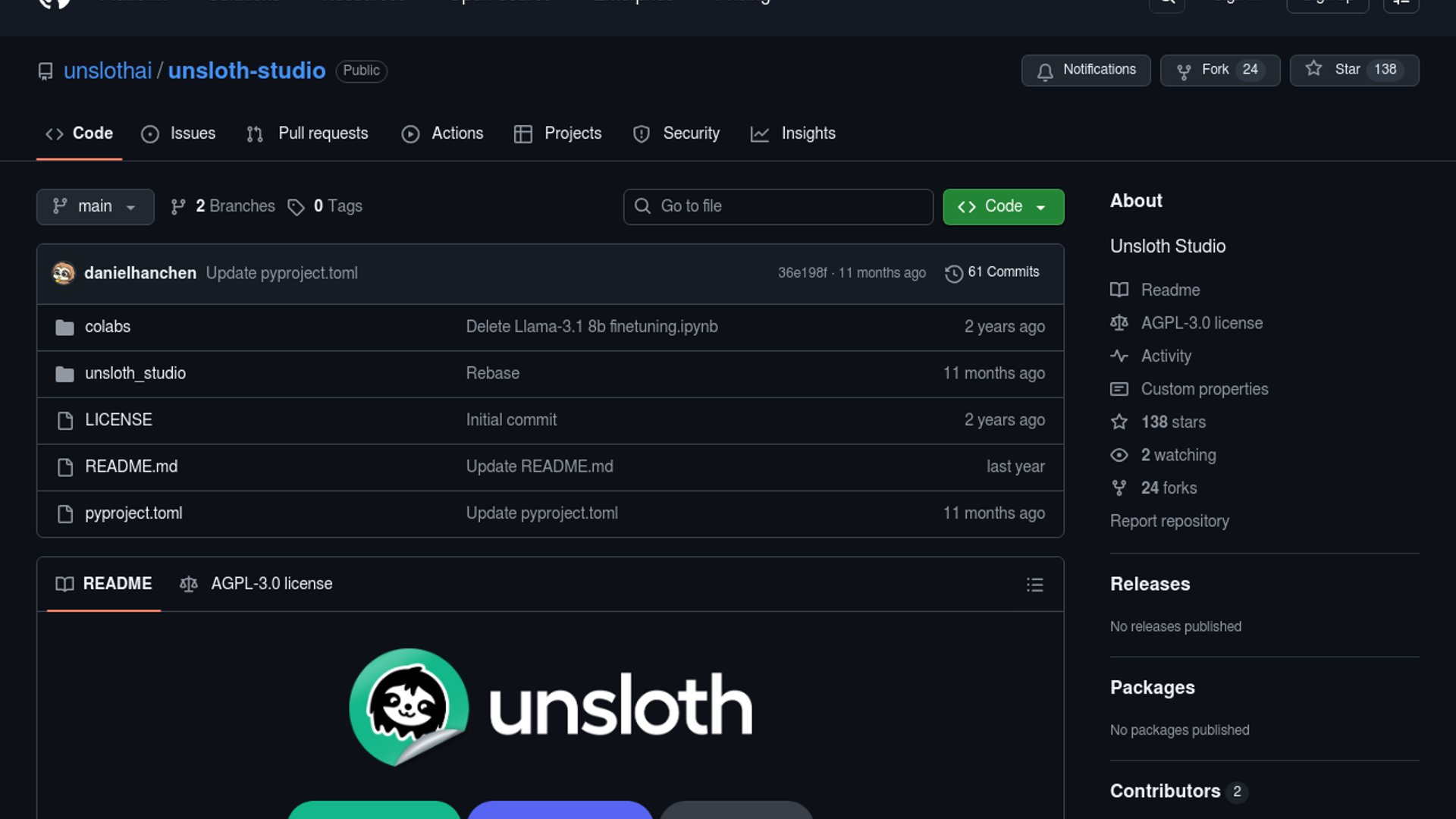Click the Notifications bell button

(x=1085, y=71)
